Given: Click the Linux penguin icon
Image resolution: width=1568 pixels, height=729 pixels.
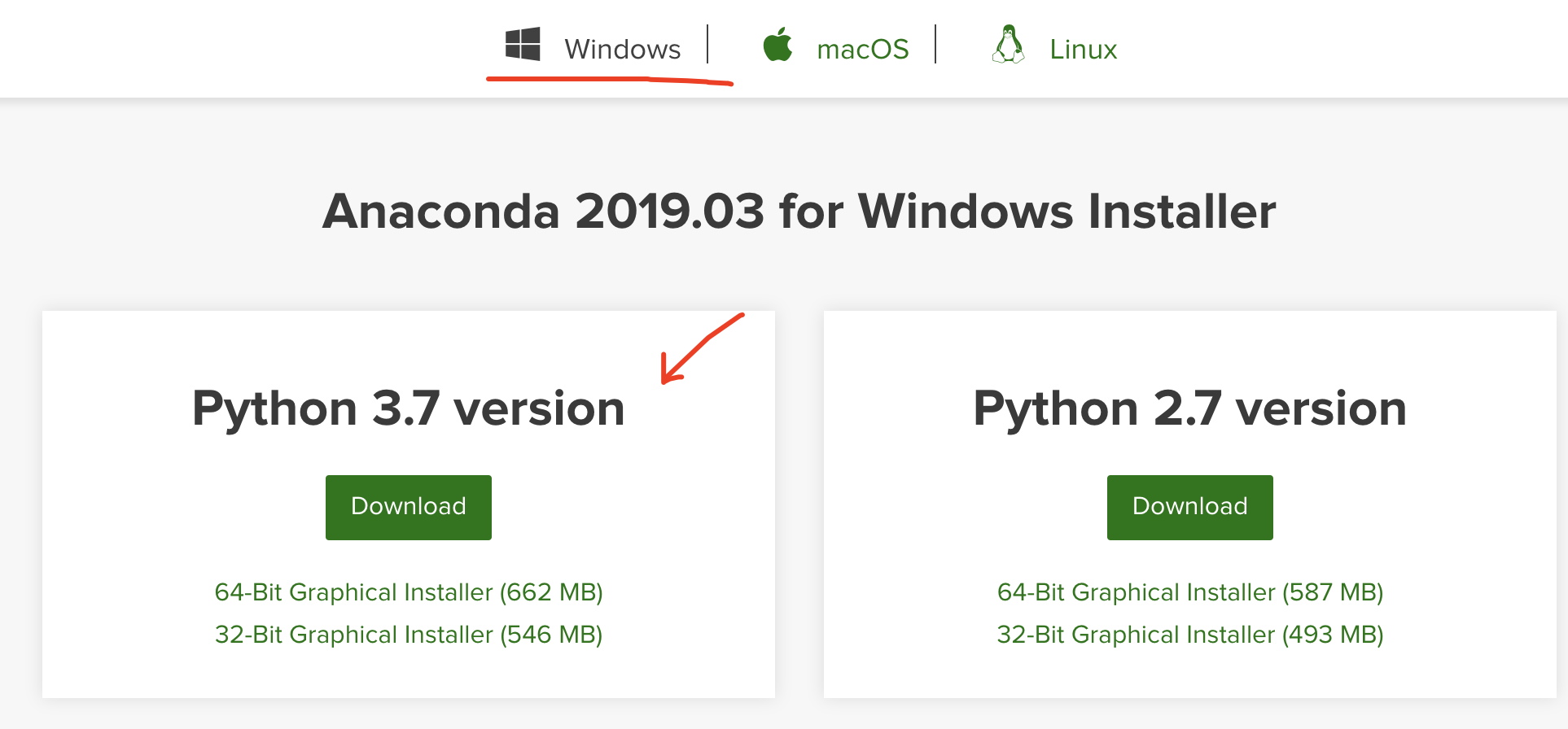Looking at the screenshot, I should click(1008, 44).
